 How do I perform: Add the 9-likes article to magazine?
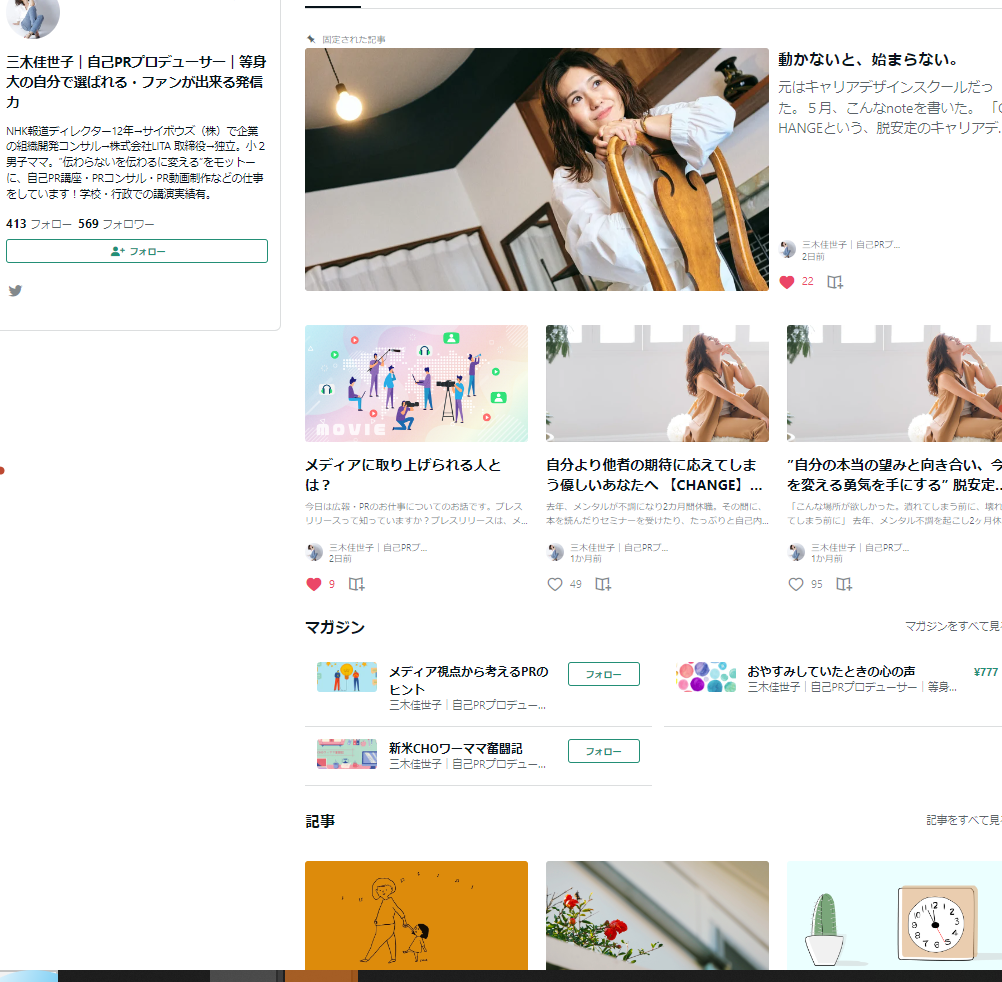[357, 584]
